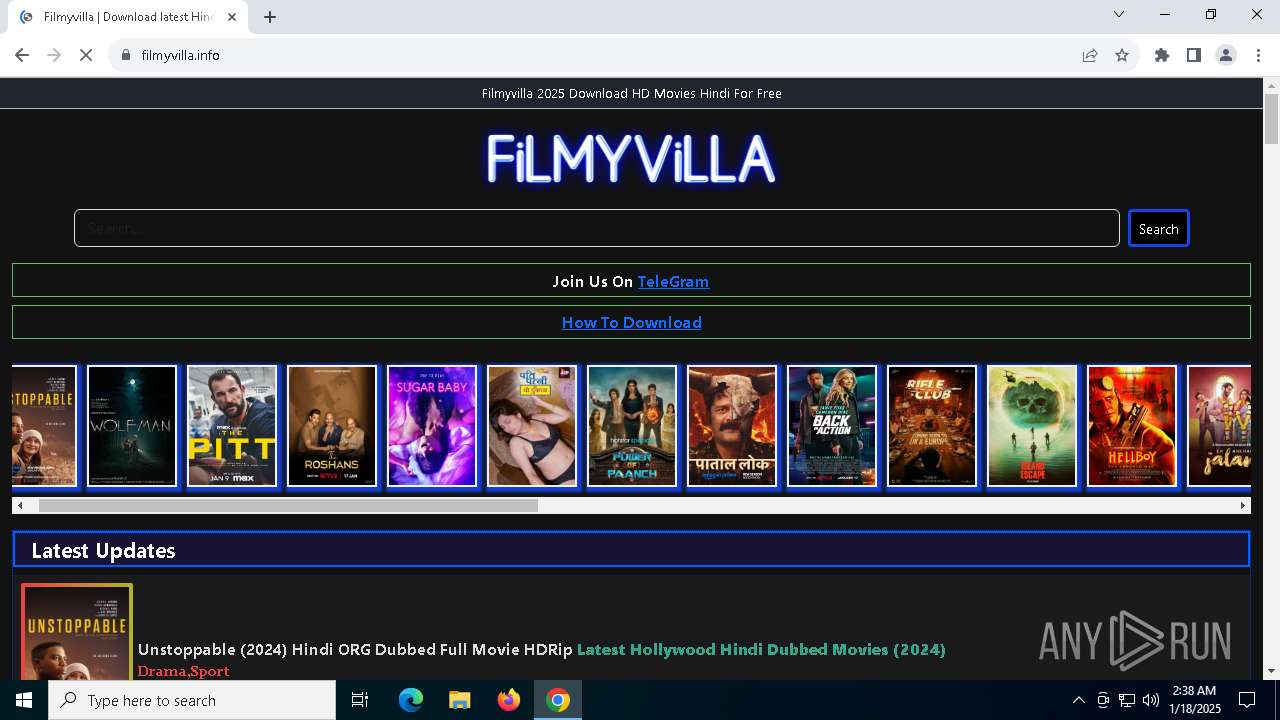Go forward with the forward arrow
Screen dimensions: 1280x720
(54, 55)
